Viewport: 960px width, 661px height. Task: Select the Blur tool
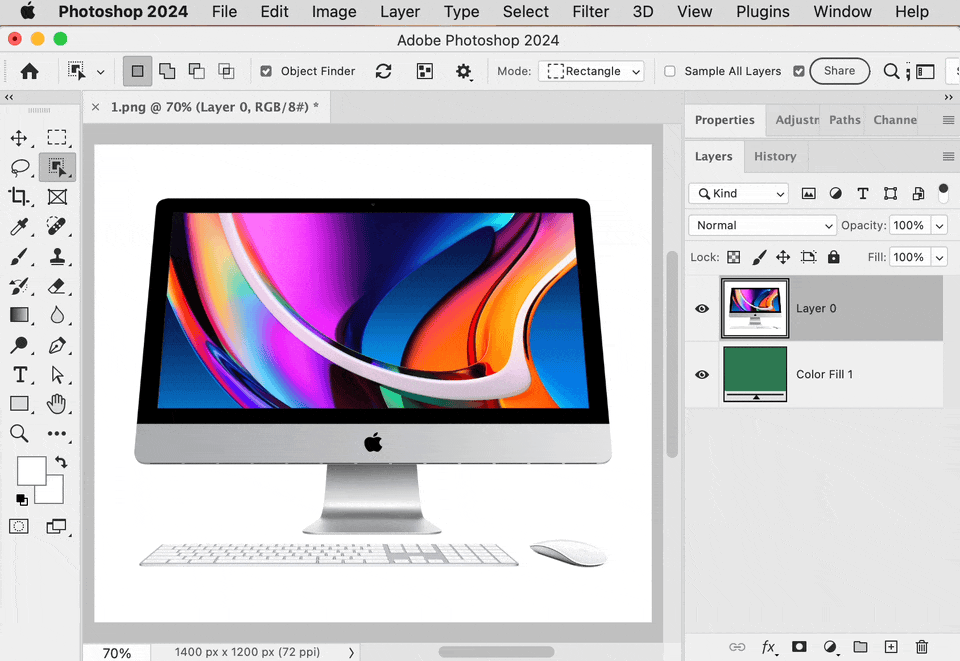57,315
